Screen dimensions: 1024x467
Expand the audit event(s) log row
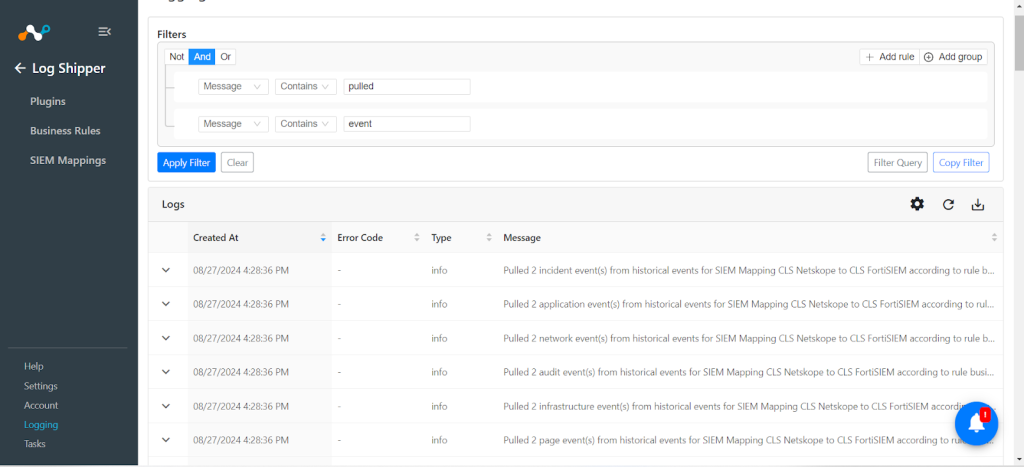(x=166, y=372)
